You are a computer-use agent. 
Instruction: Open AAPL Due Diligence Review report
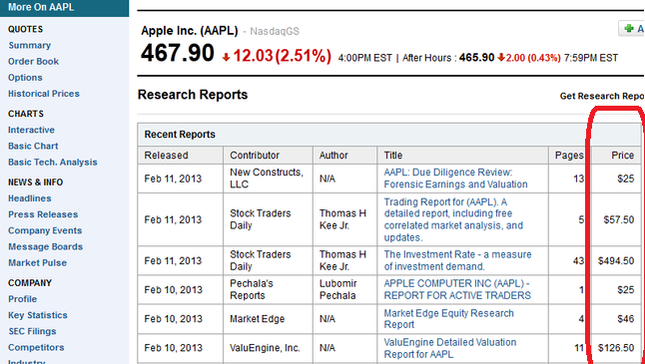point(455,178)
